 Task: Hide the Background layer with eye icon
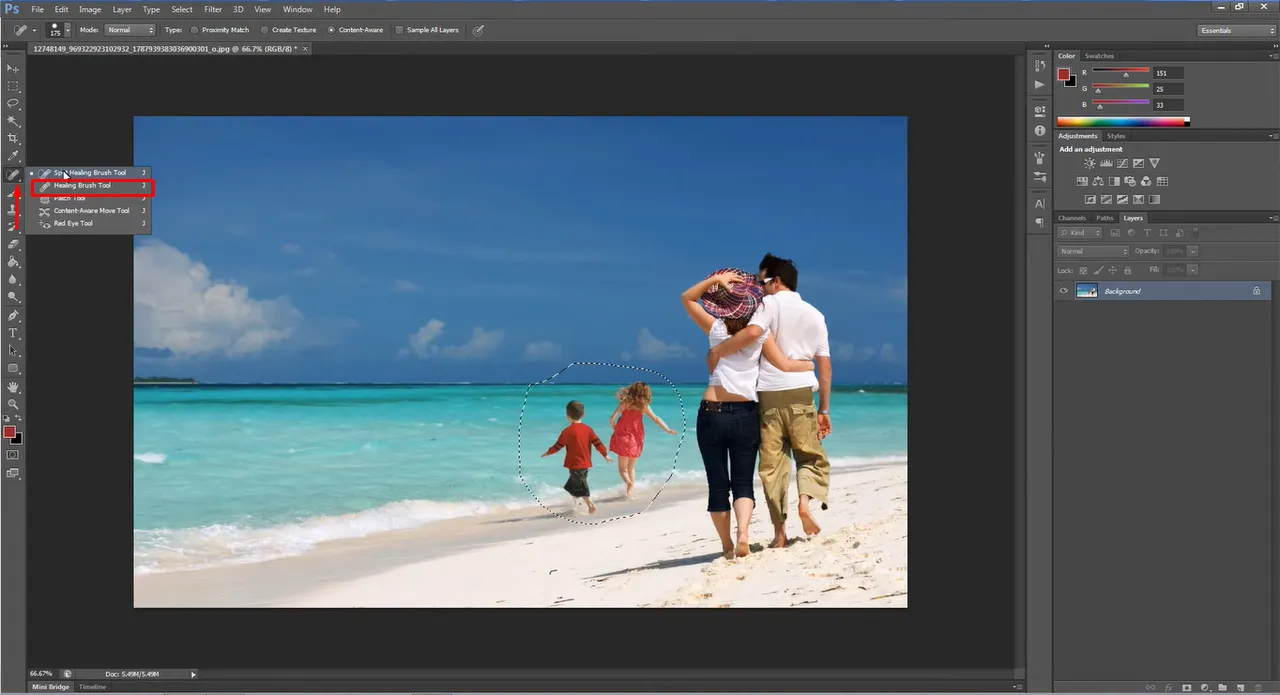1064,291
